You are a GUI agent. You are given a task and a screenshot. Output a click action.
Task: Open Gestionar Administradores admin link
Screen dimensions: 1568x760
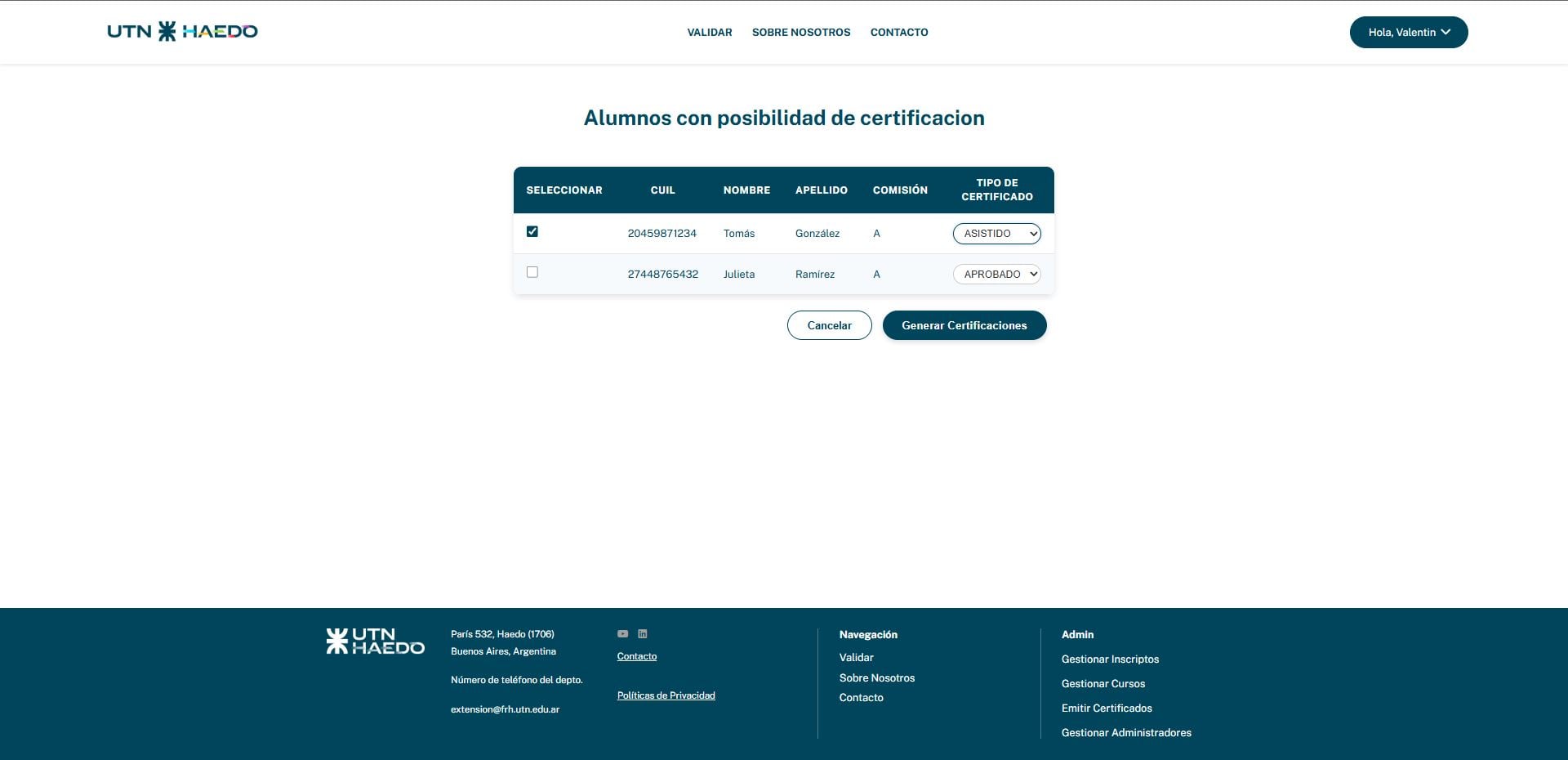1127,733
